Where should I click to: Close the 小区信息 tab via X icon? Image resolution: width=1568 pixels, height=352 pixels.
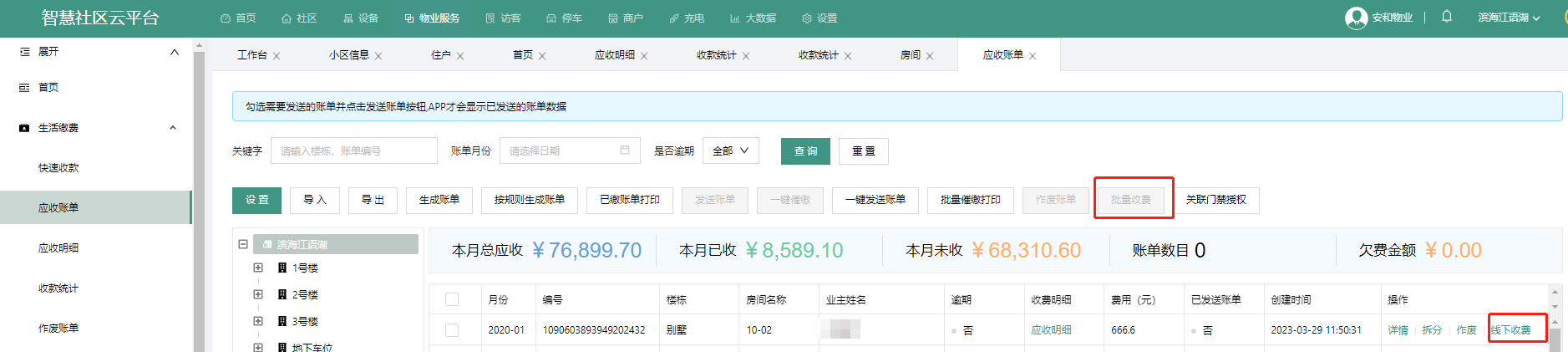[x=378, y=56]
